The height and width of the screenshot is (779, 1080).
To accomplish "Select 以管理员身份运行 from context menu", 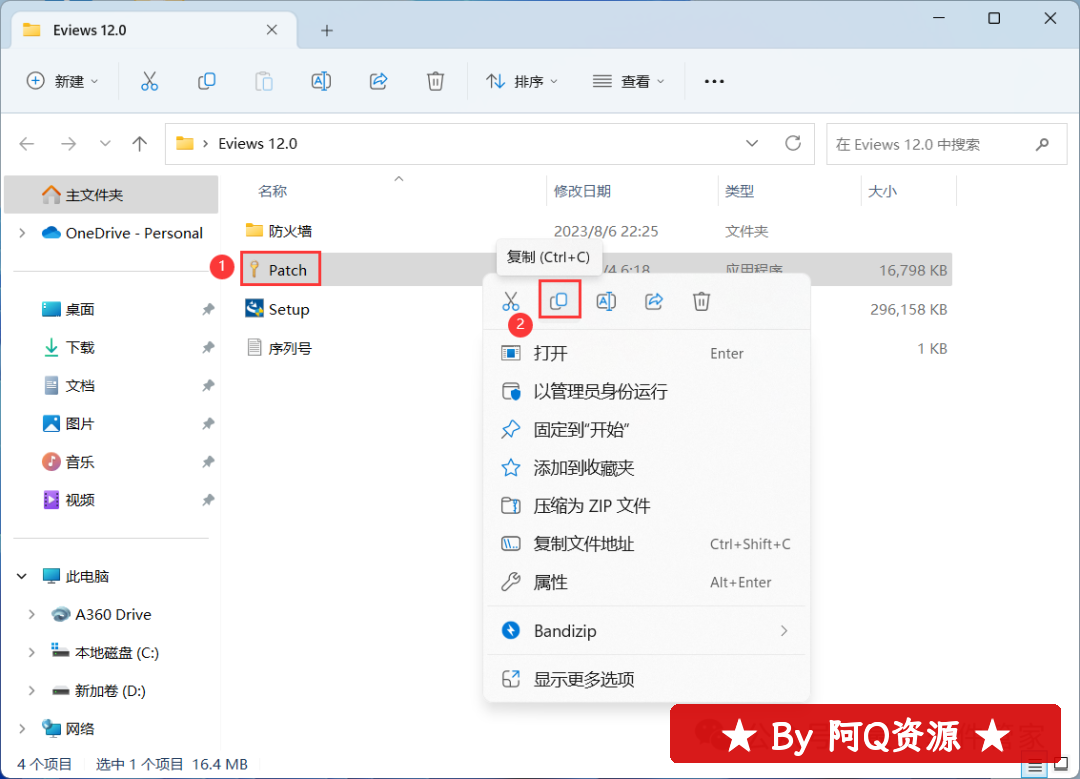I will point(600,392).
